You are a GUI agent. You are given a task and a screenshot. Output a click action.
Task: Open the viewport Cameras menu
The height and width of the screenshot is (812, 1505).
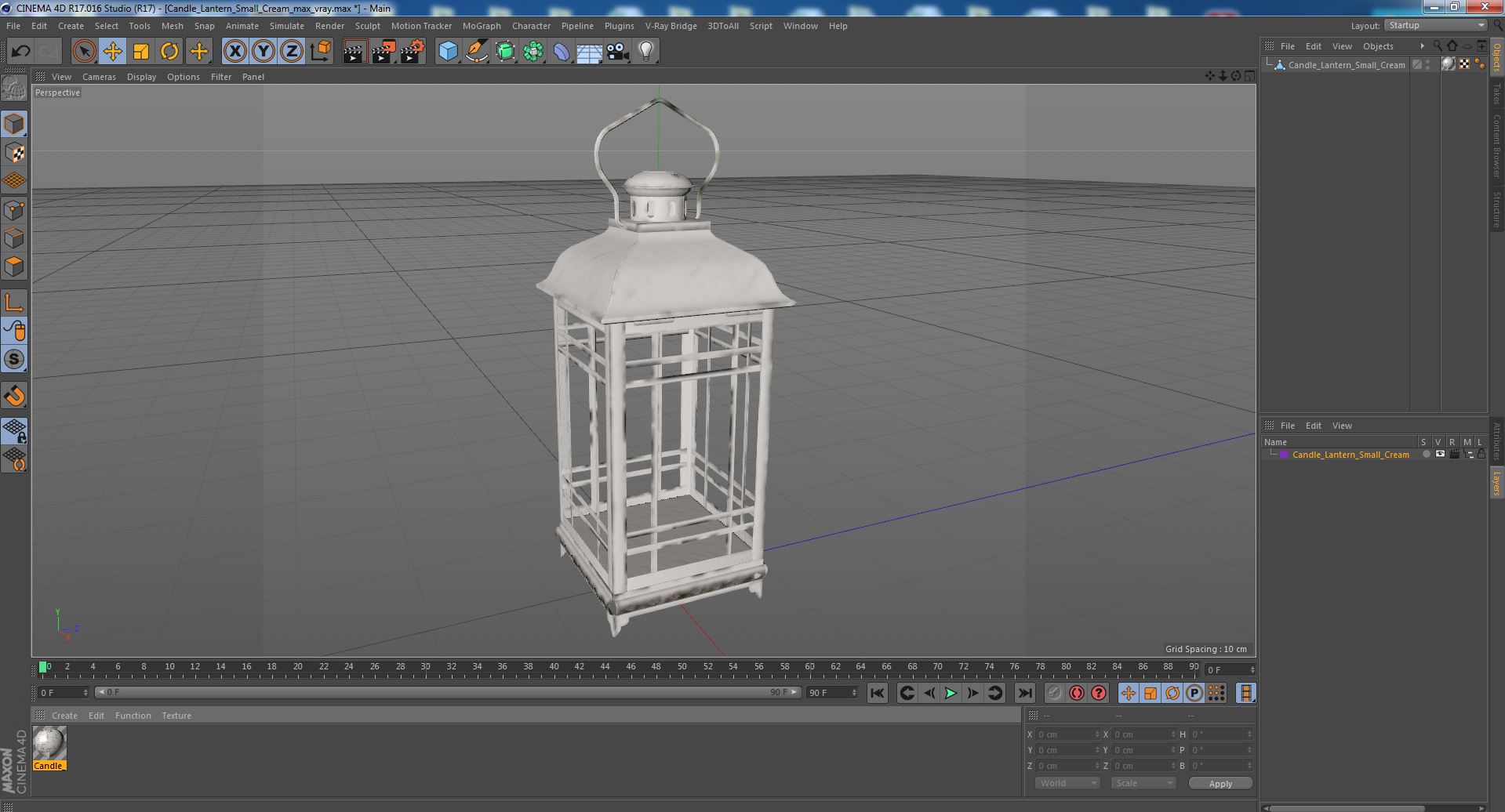(99, 77)
